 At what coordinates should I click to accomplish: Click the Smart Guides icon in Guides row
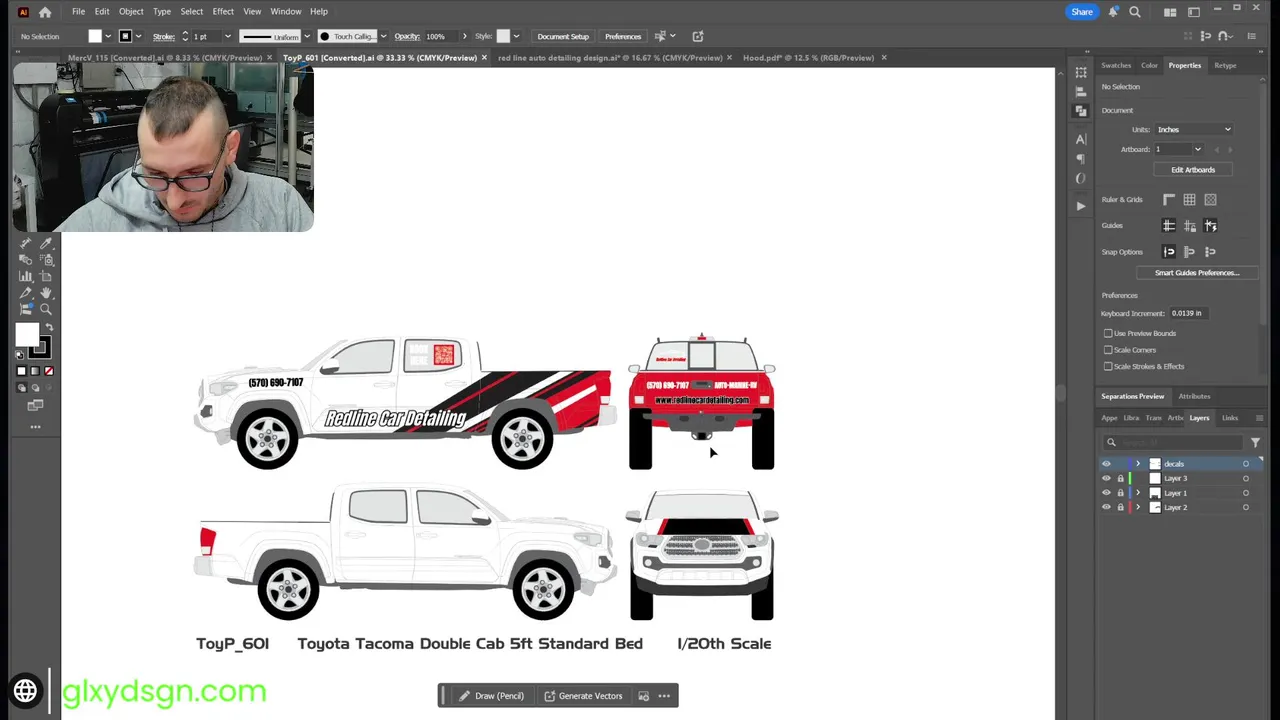point(1210,226)
